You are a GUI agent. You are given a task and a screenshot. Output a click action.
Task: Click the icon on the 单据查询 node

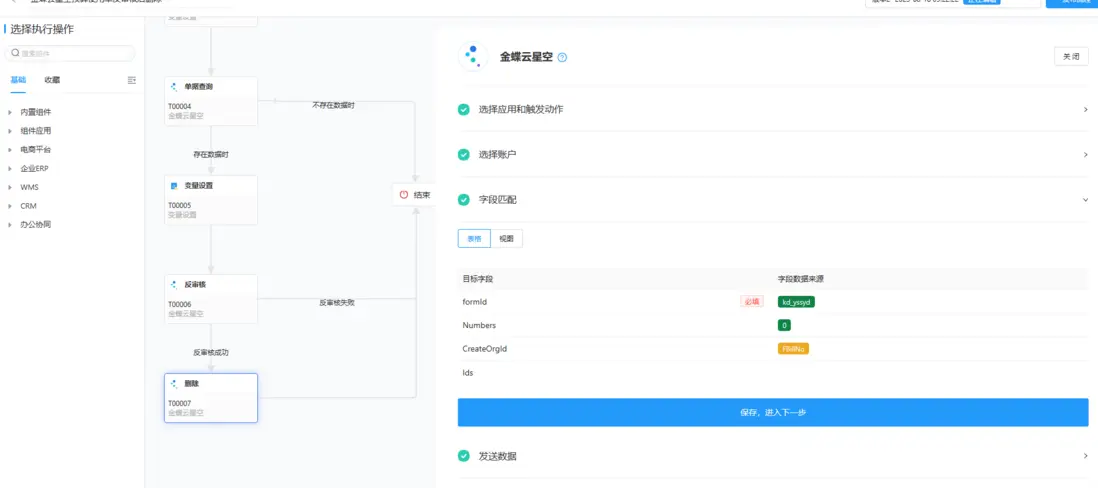pos(174,87)
